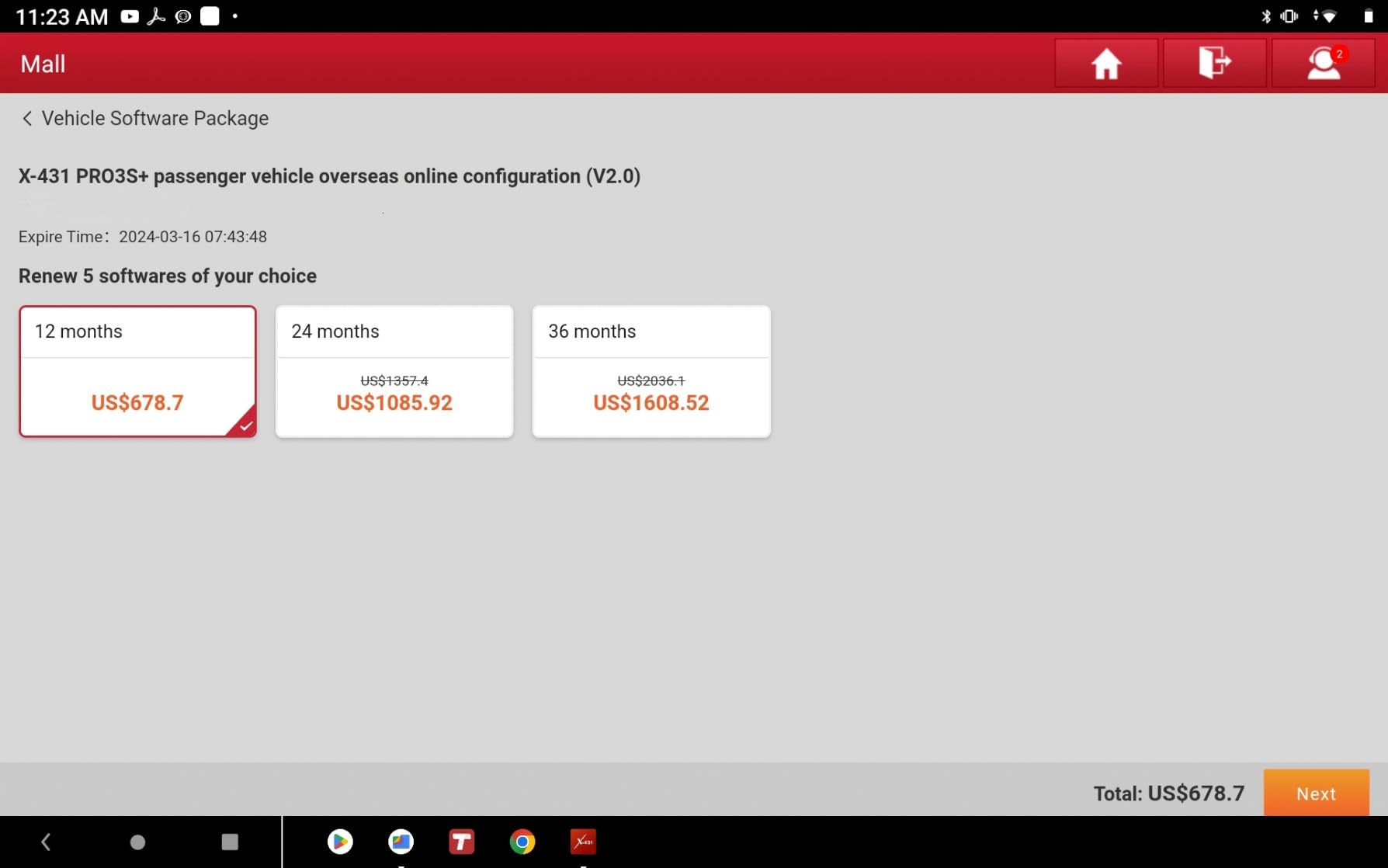
Task: Open recent apps square button
Action: [x=230, y=842]
